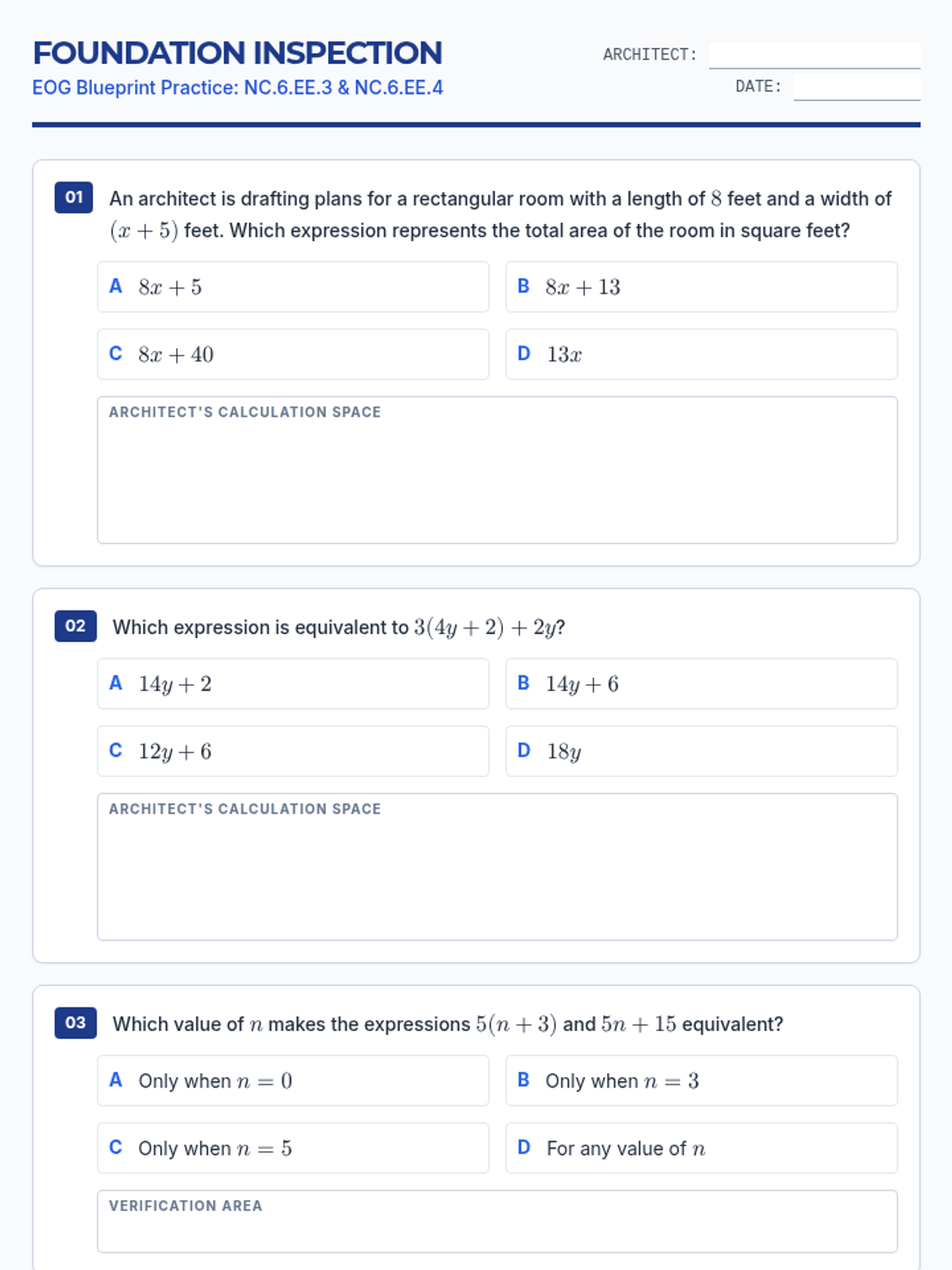Click the 03 question number badge
Image resolution: width=952 pixels, height=1270 pixels.
click(75, 1023)
